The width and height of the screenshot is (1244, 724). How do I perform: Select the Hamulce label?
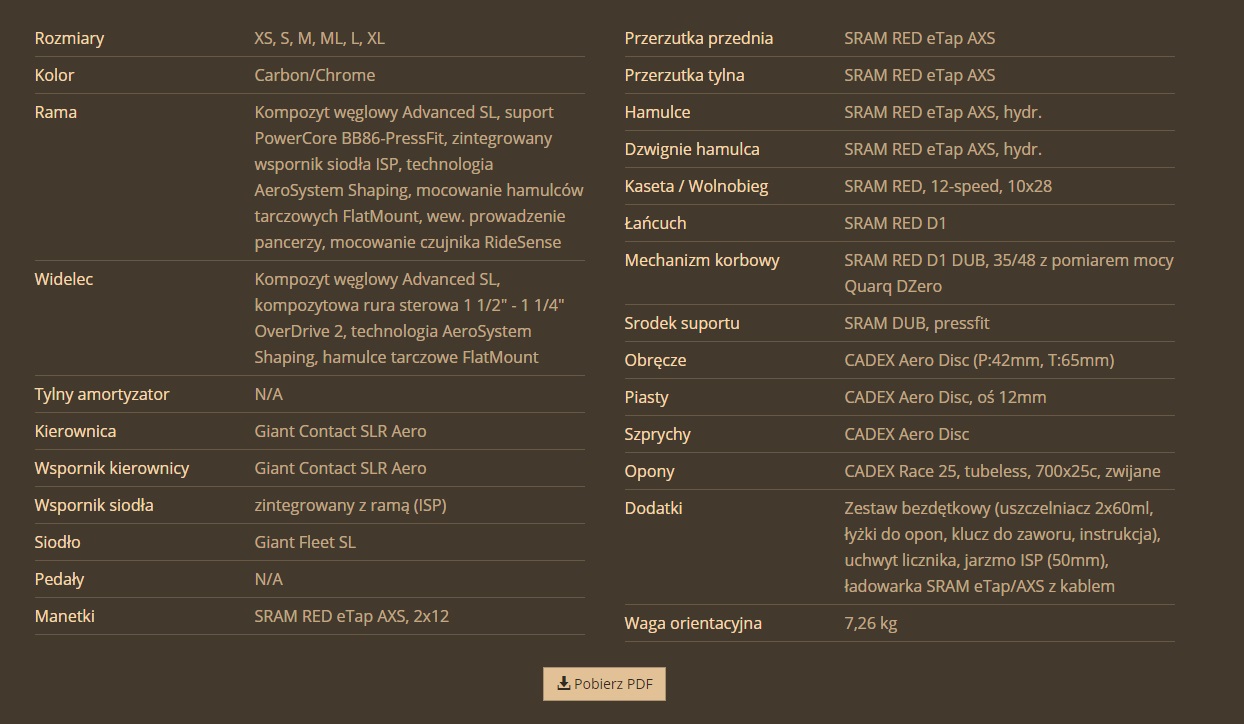tap(658, 112)
